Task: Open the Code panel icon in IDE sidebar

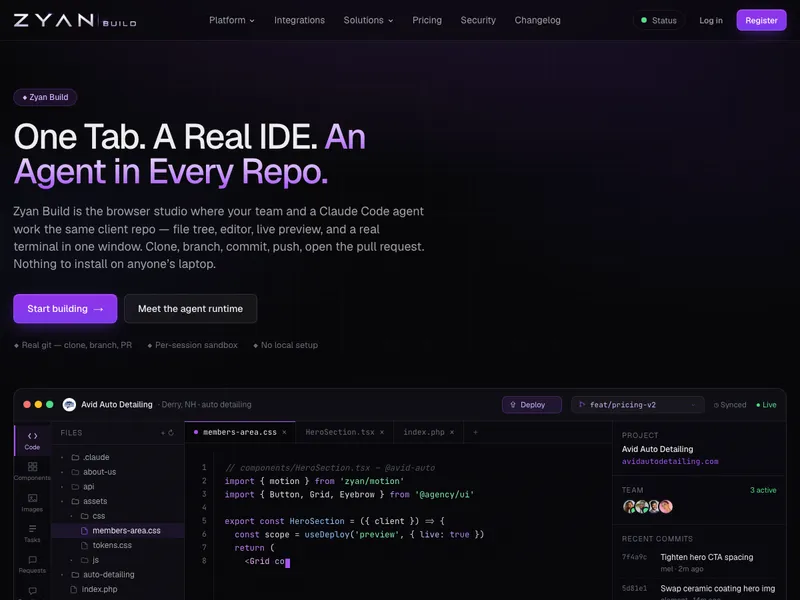Action: [32, 440]
